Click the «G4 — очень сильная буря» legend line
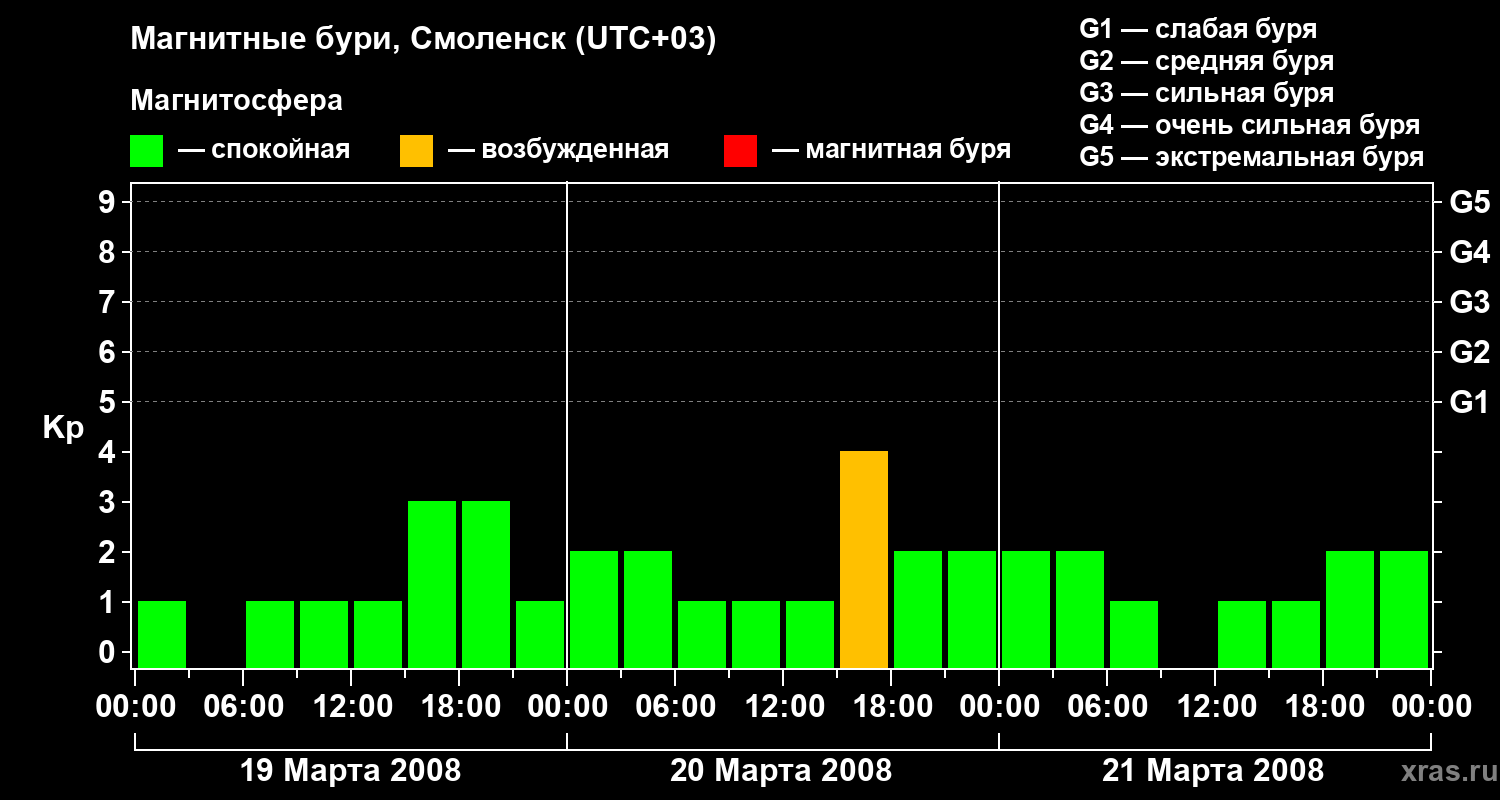This screenshot has width=1500, height=800. 1250,125
